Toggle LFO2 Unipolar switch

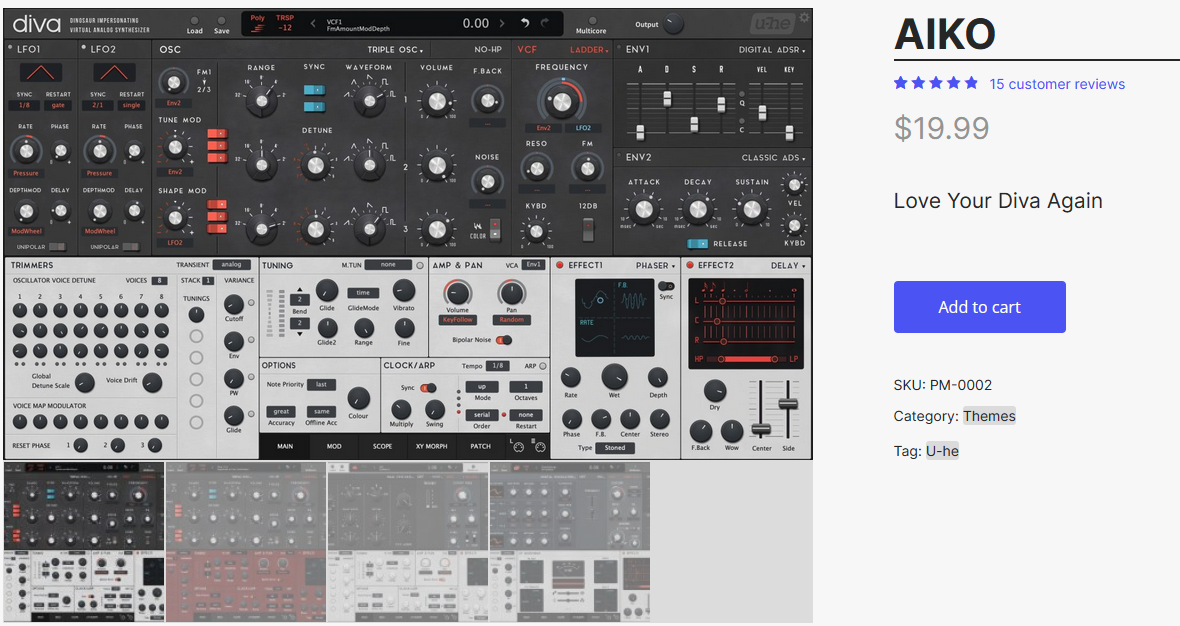click(x=130, y=247)
